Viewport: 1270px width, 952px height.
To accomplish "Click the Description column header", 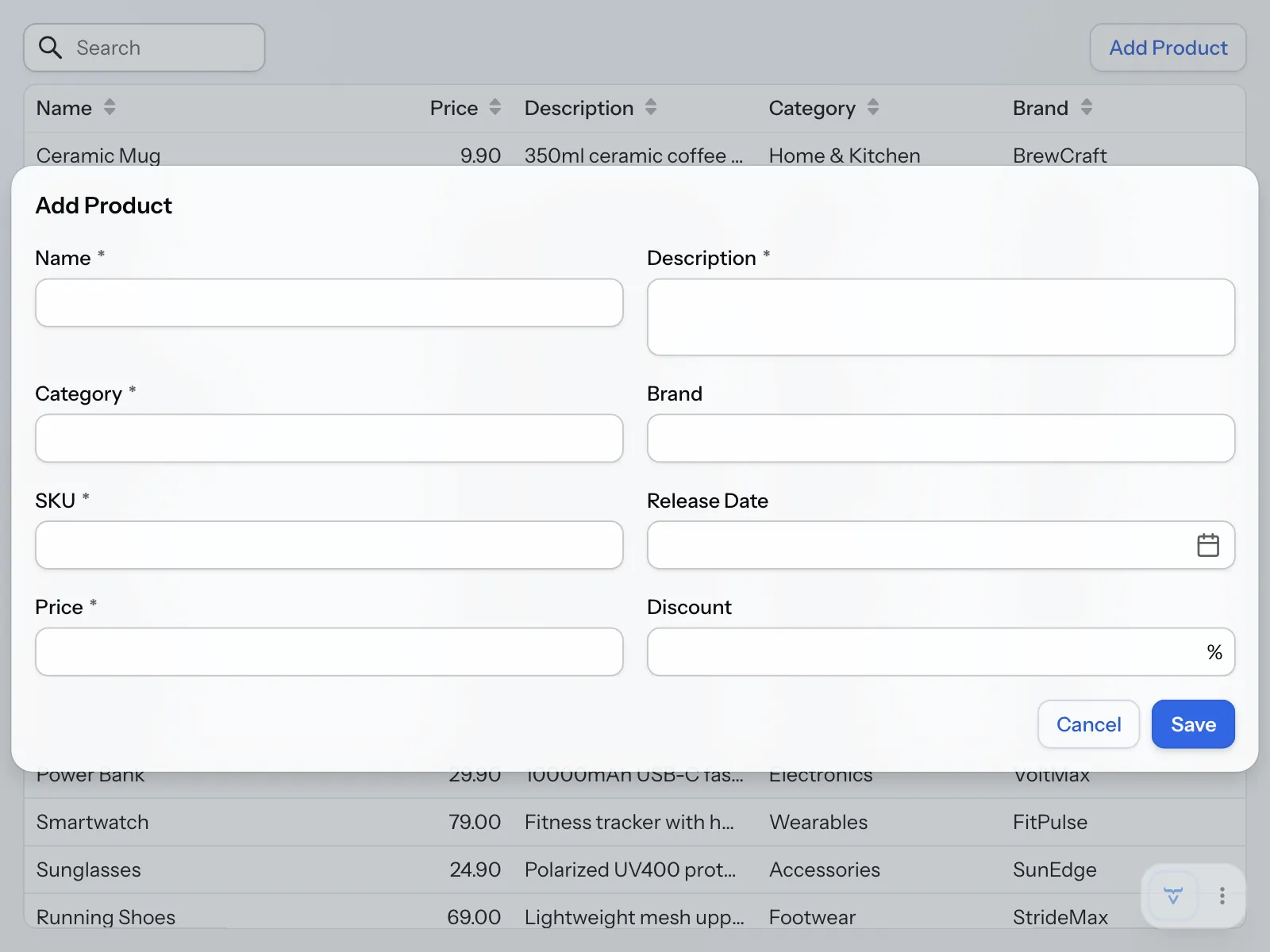I will (x=579, y=108).
